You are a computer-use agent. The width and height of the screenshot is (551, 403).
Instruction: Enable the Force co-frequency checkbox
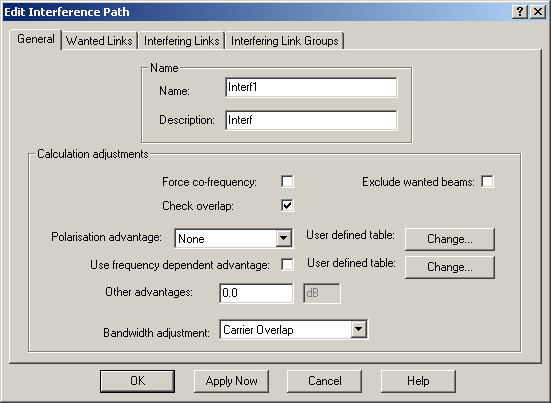point(287,182)
